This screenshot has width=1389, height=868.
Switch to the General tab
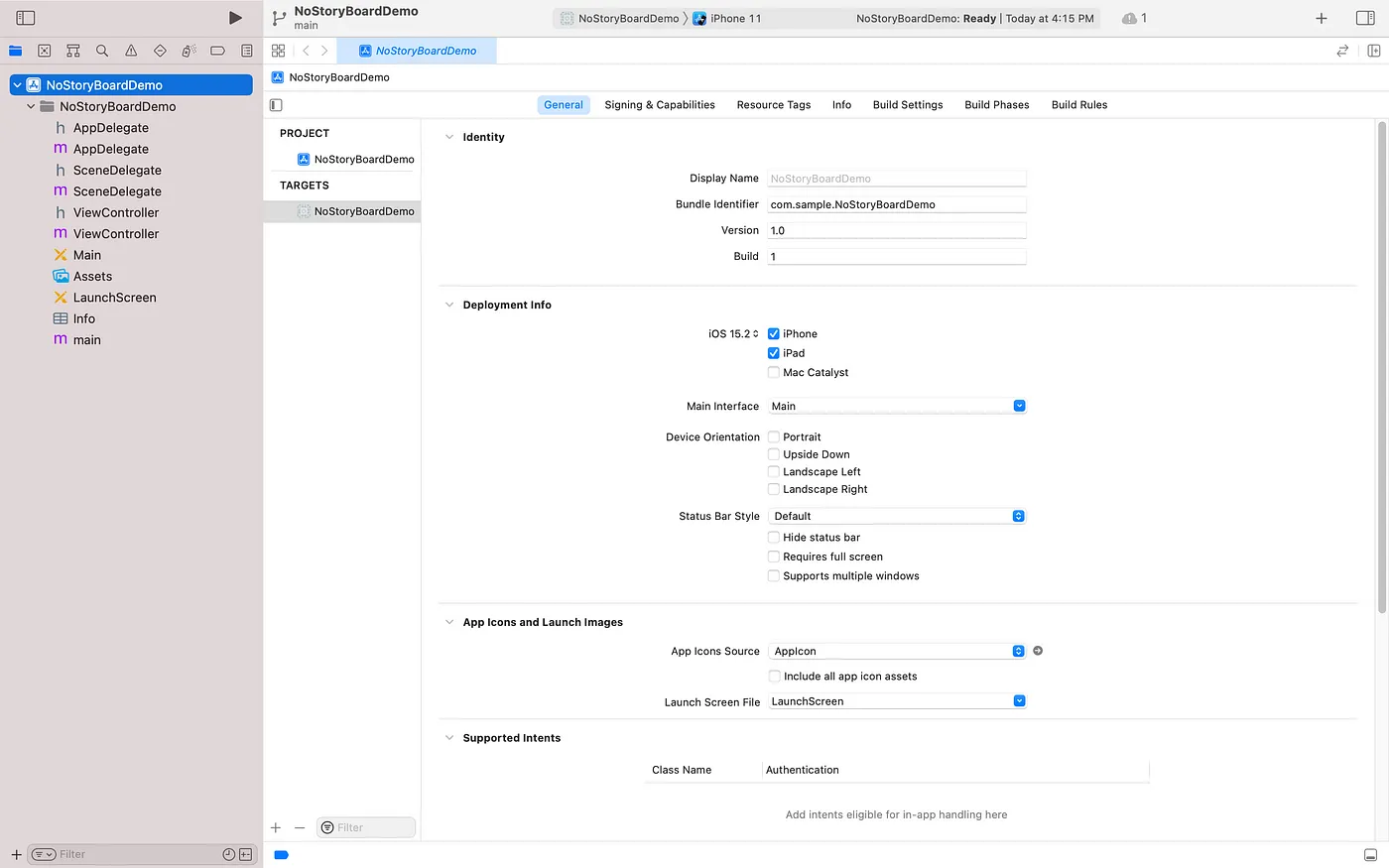(564, 105)
